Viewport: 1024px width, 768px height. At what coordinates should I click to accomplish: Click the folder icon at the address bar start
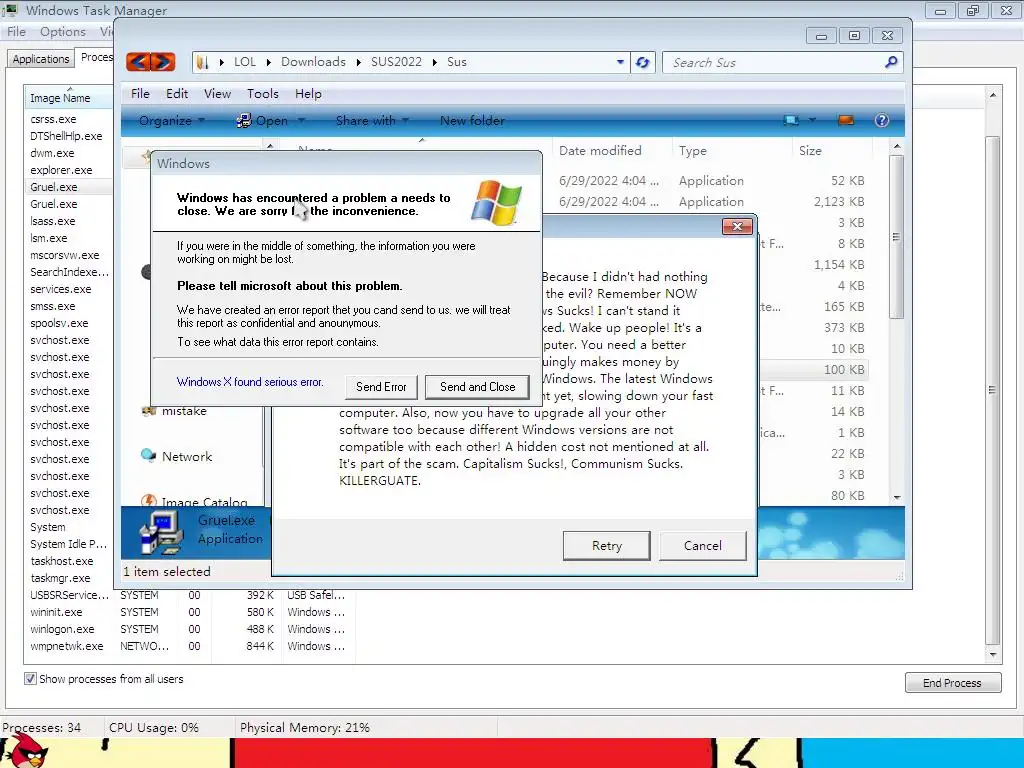coord(202,62)
